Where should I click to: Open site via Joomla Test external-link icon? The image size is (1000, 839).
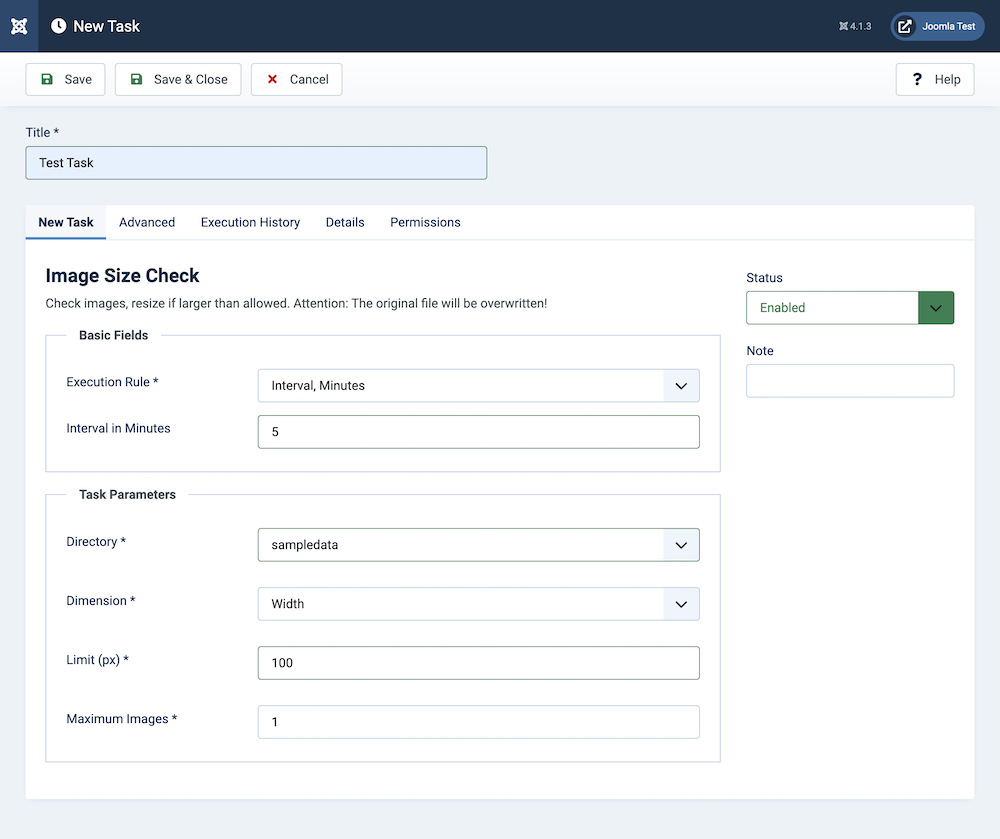click(x=905, y=26)
